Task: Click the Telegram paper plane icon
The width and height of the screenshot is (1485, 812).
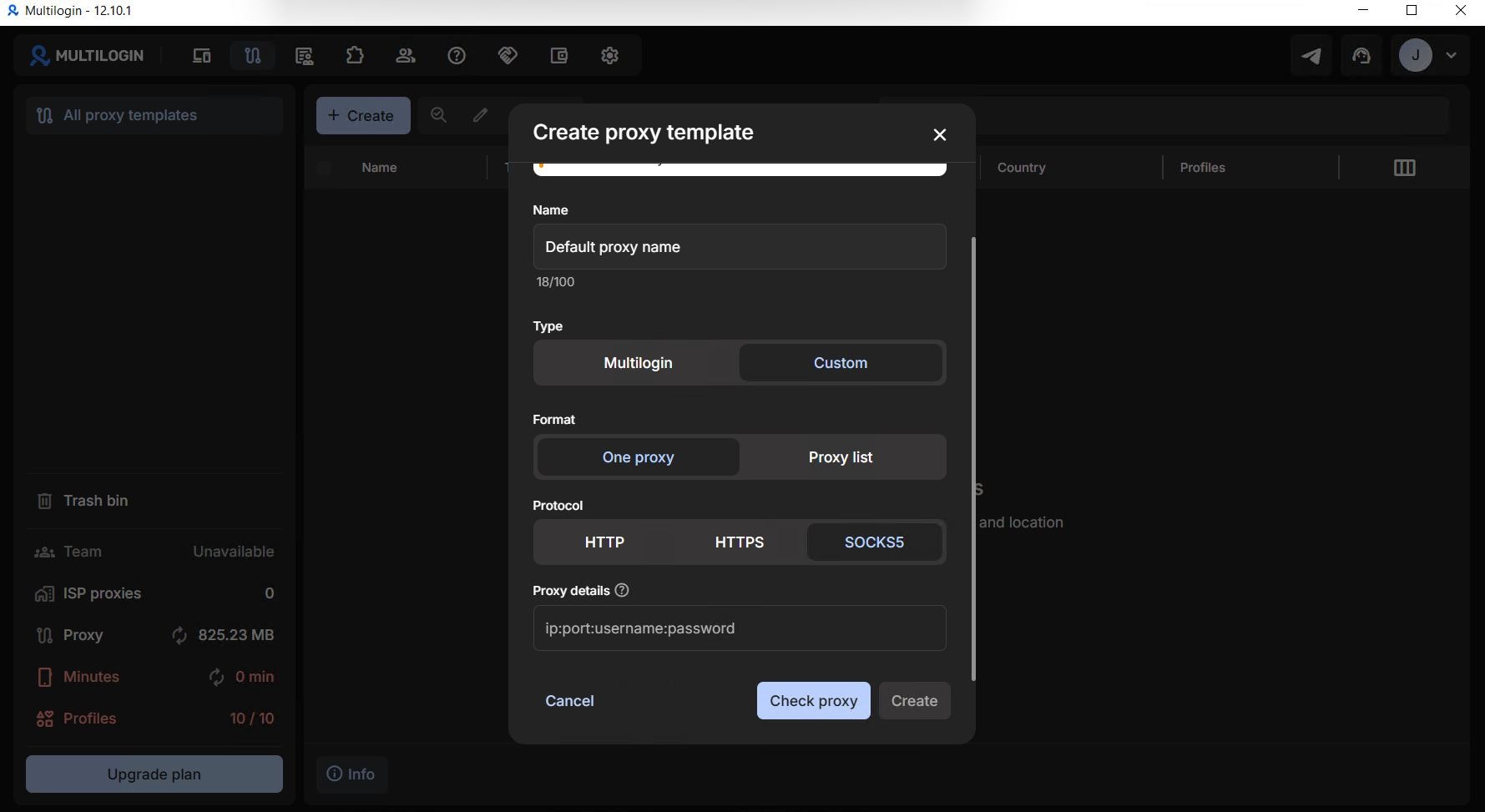Action: 1311,56
